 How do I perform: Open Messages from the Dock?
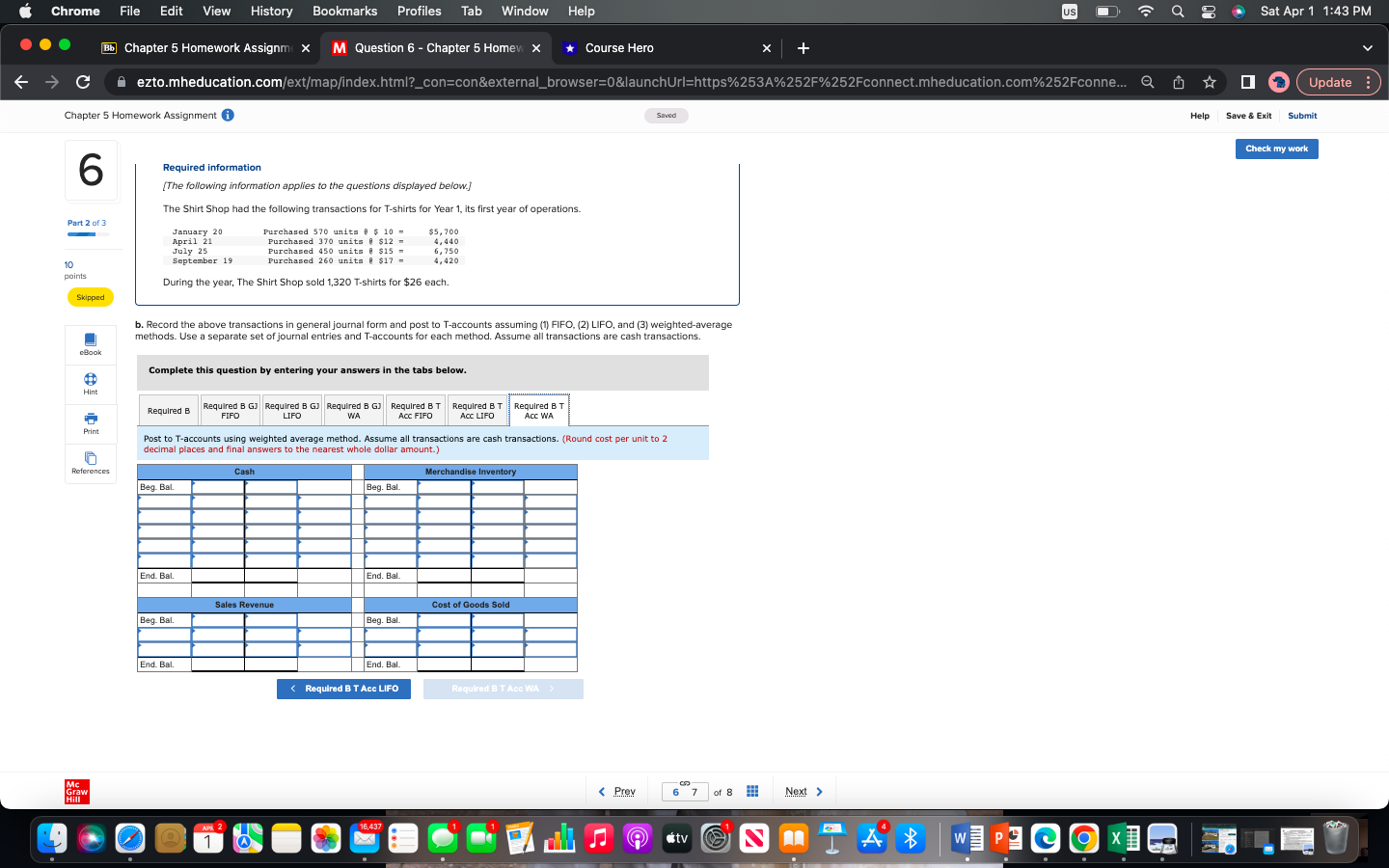[x=443, y=838]
